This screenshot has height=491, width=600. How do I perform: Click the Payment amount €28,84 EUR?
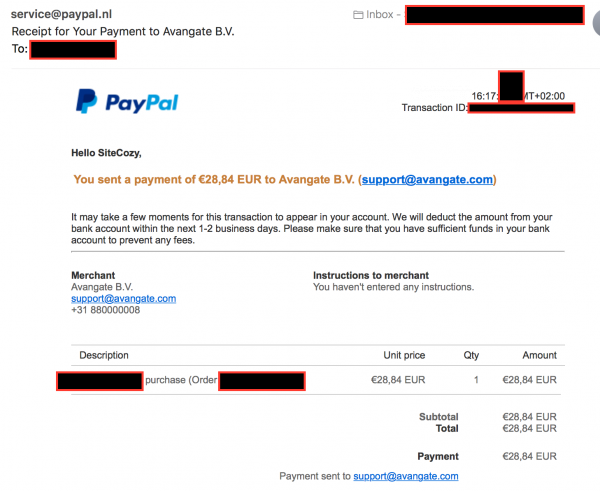[x=530, y=456]
